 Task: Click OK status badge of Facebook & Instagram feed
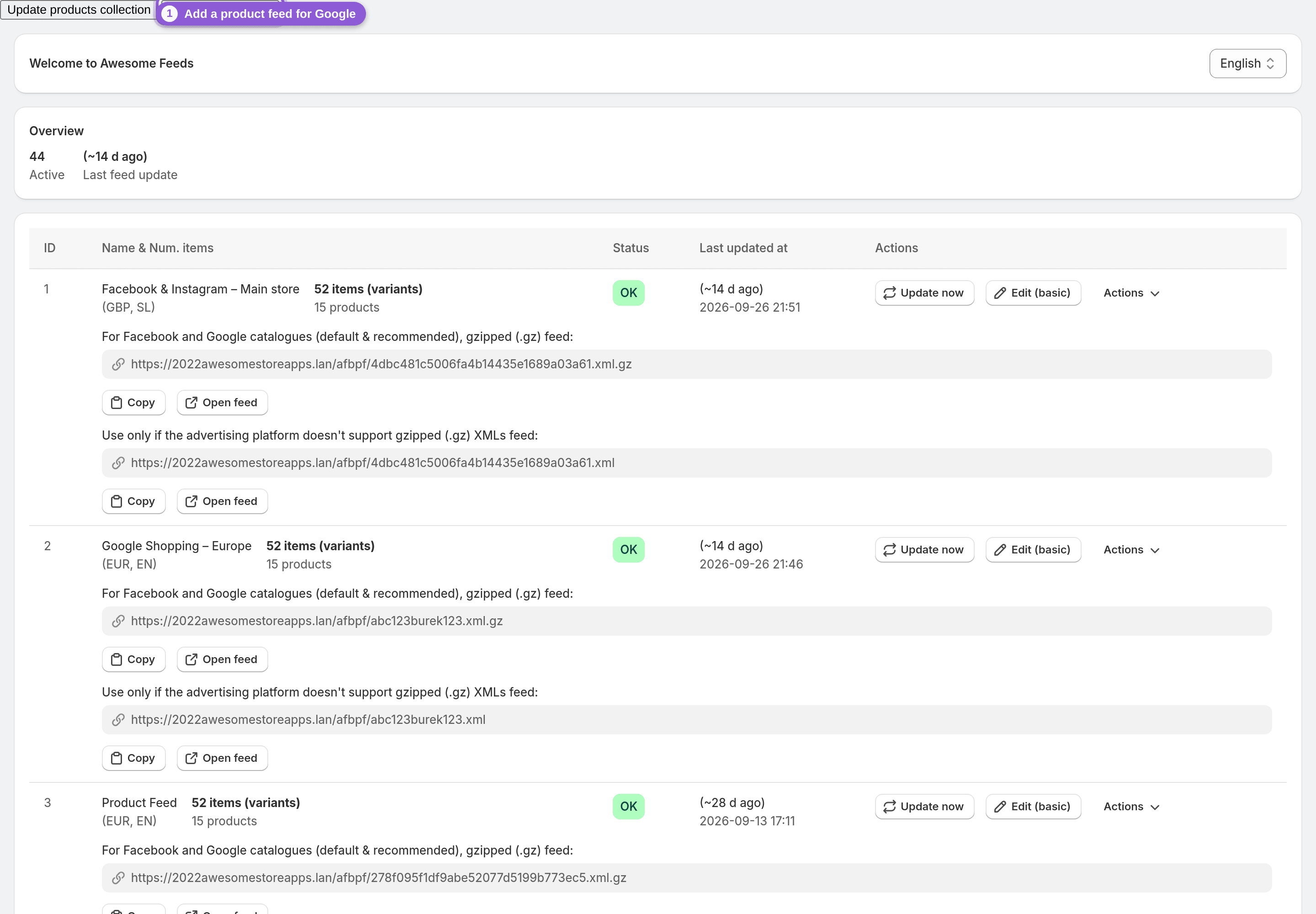coord(628,293)
